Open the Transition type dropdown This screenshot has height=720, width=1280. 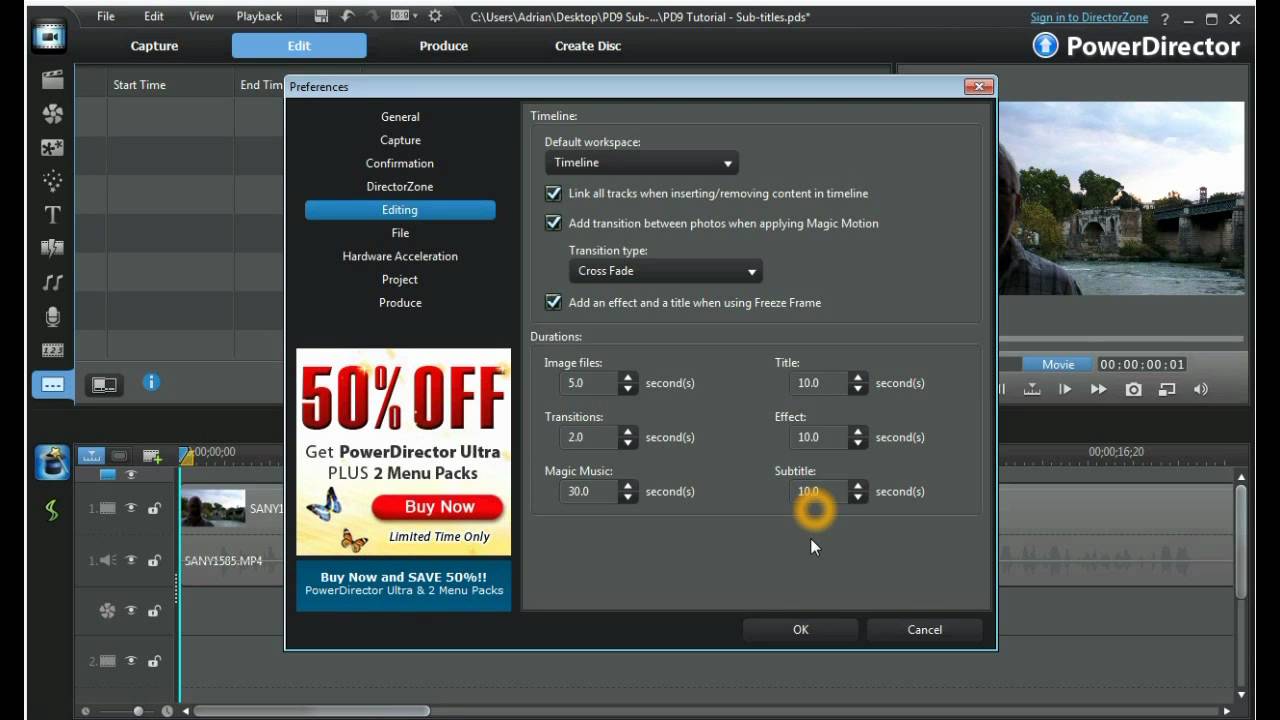(665, 271)
